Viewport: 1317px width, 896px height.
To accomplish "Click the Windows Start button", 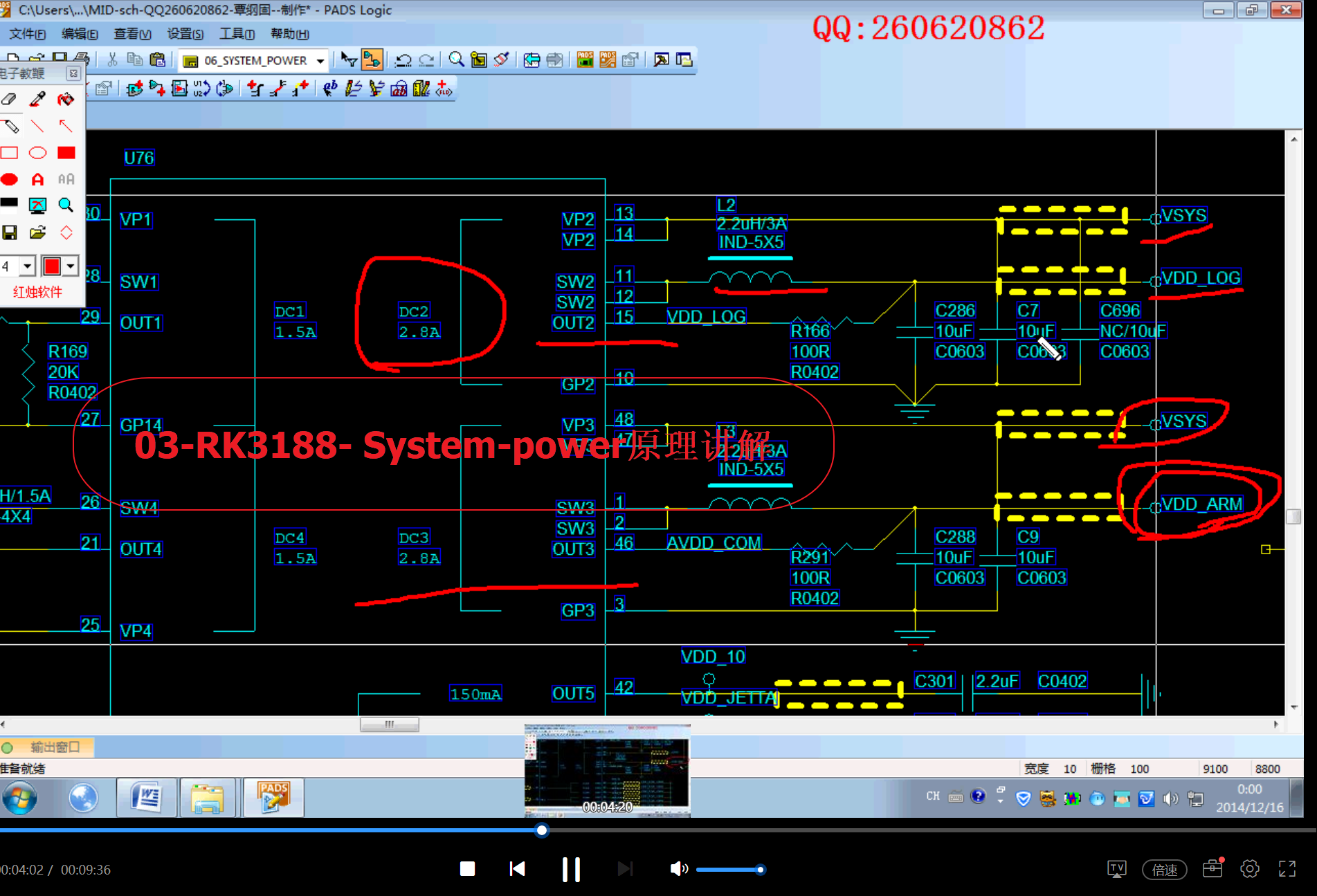I will pos(19,798).
